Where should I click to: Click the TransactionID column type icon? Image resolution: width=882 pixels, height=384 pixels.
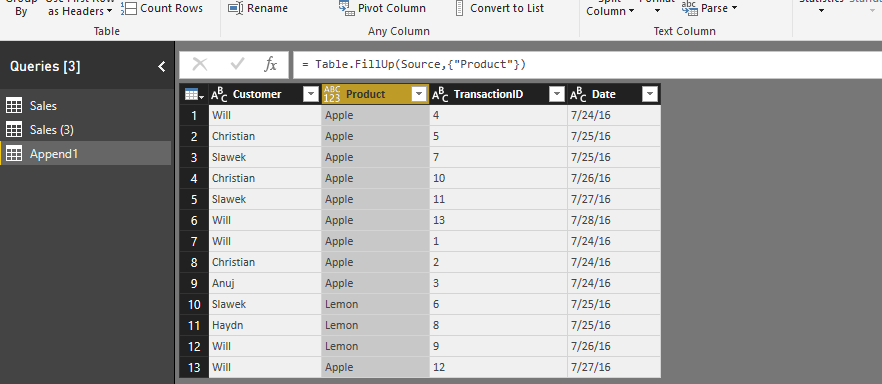[x=440, y=94]
